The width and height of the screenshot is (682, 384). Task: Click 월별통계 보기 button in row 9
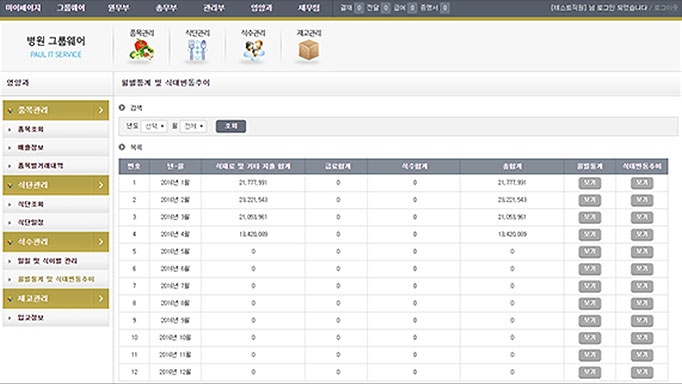(590, 321)
